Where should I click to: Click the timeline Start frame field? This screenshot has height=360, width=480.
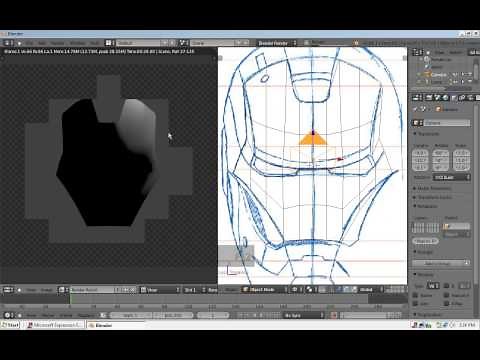(131, 315)
